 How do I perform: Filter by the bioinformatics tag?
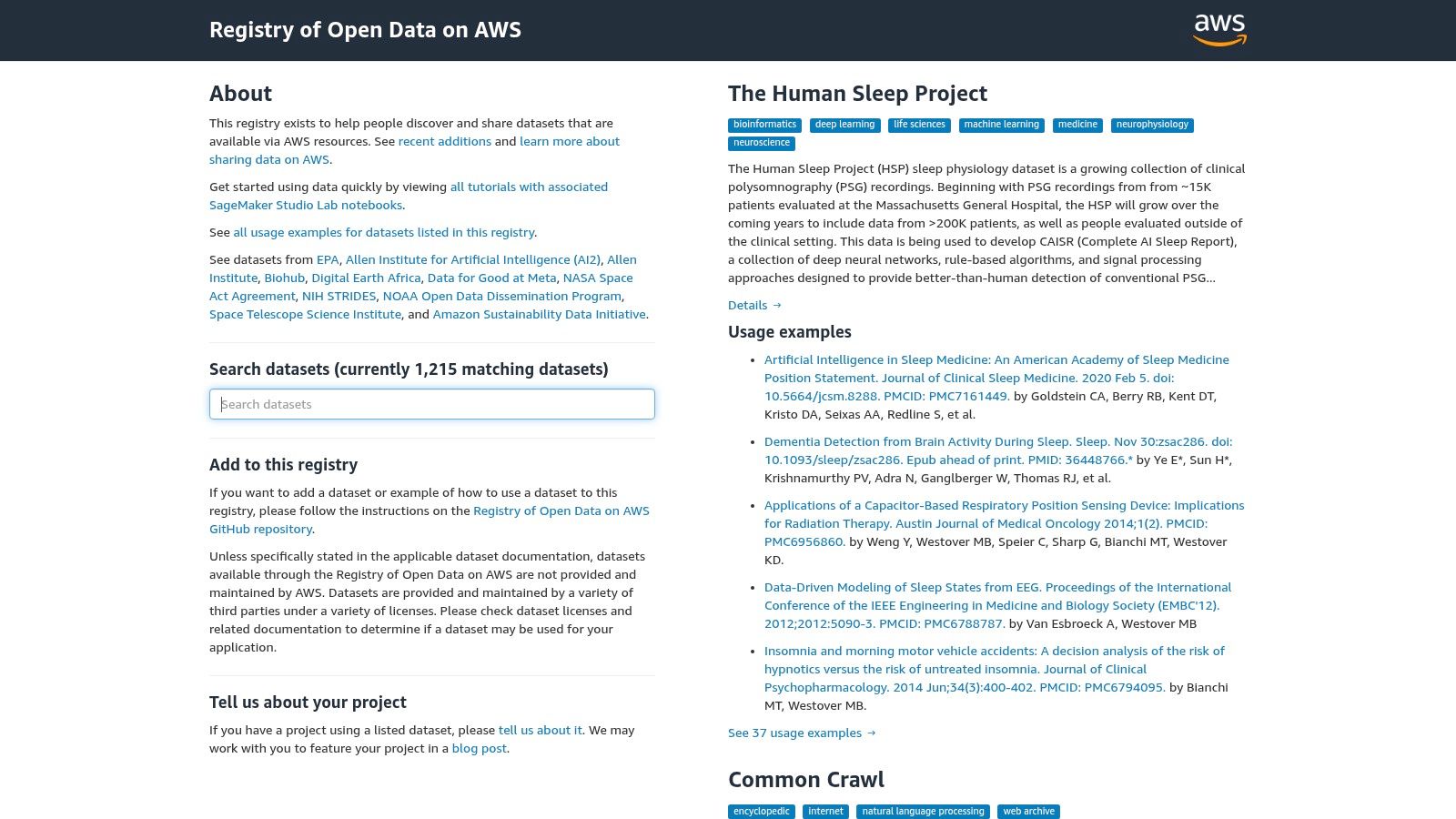(764, 125)
